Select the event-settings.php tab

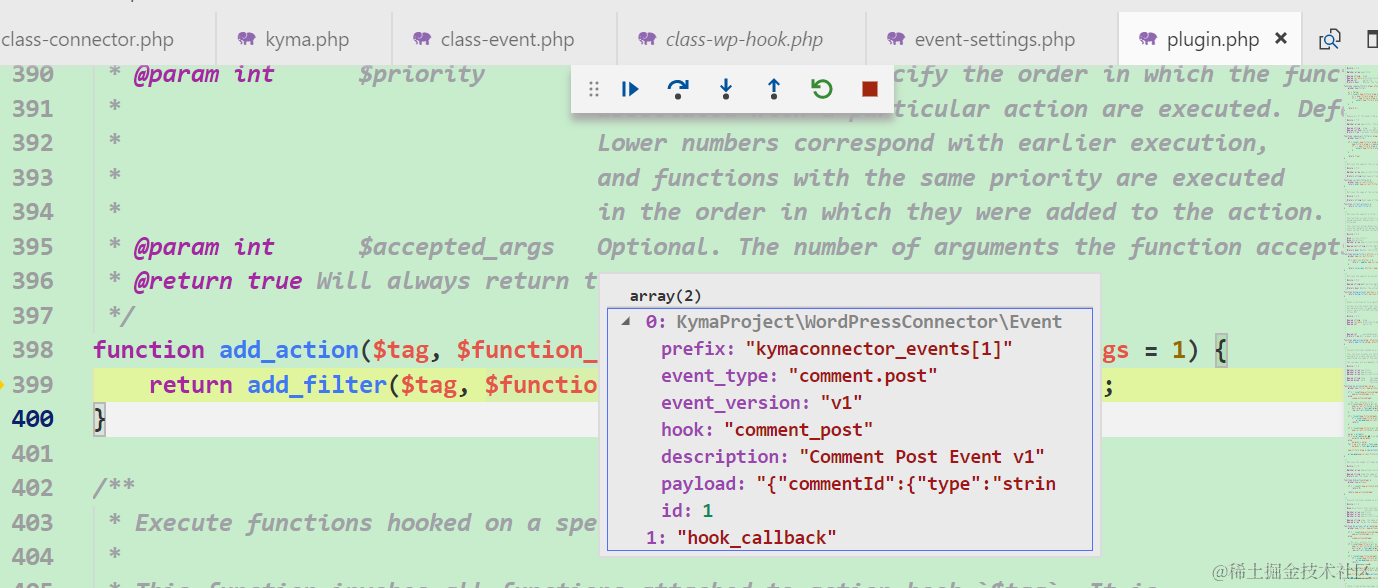(993, 38)
